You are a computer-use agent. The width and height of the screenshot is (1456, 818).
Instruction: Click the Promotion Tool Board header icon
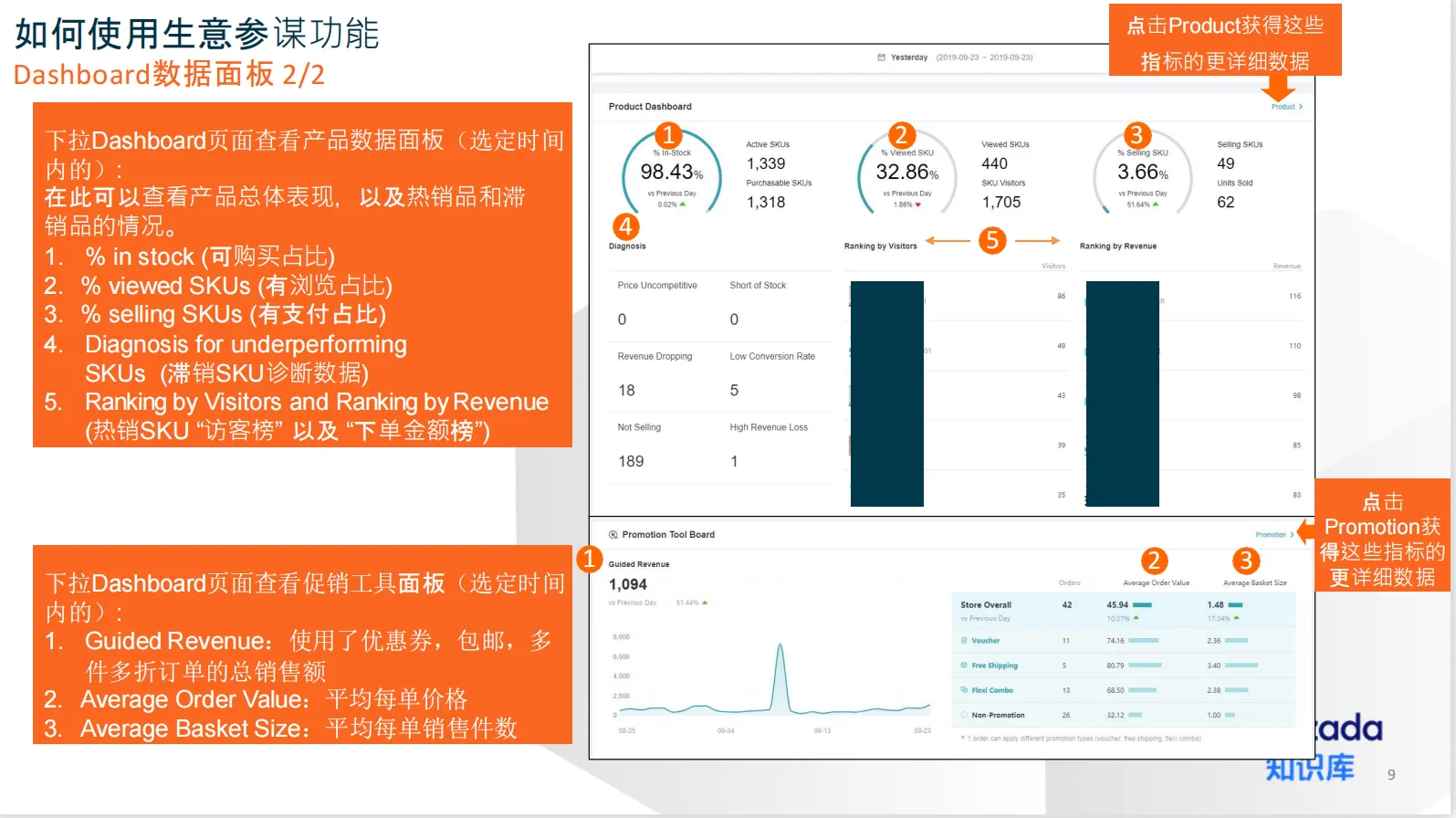[x=613, y=535]
